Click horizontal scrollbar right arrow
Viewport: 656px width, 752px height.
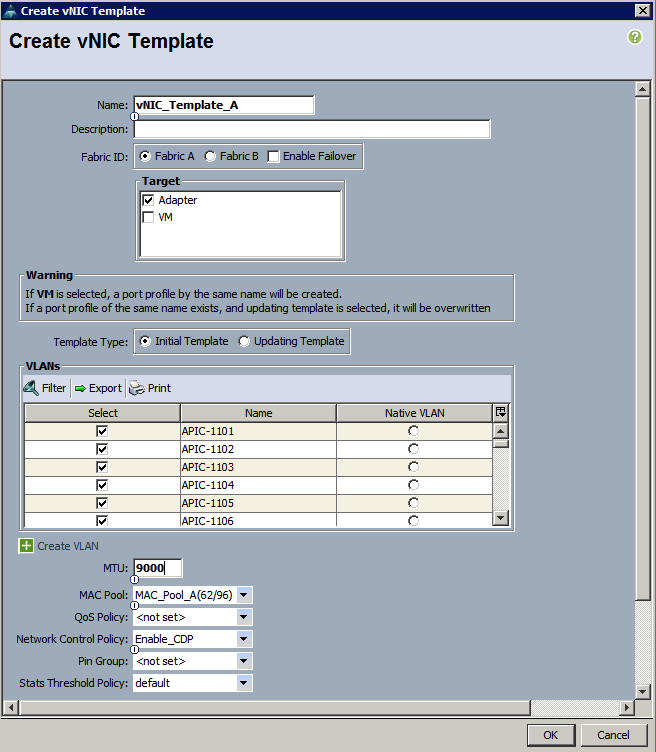(x=626, y=707)
